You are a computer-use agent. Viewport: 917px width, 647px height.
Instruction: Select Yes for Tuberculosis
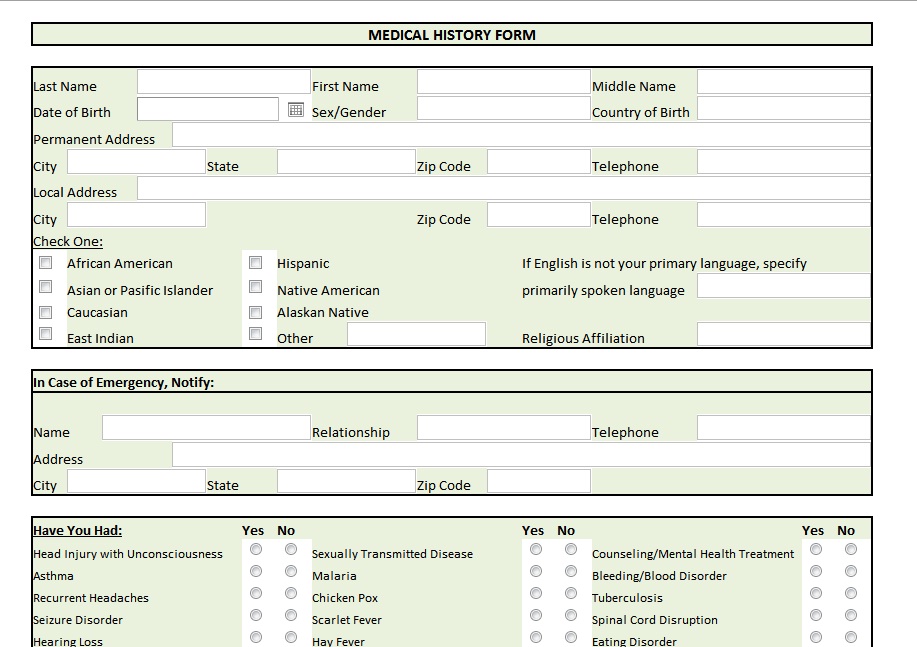tap(816, 593)
